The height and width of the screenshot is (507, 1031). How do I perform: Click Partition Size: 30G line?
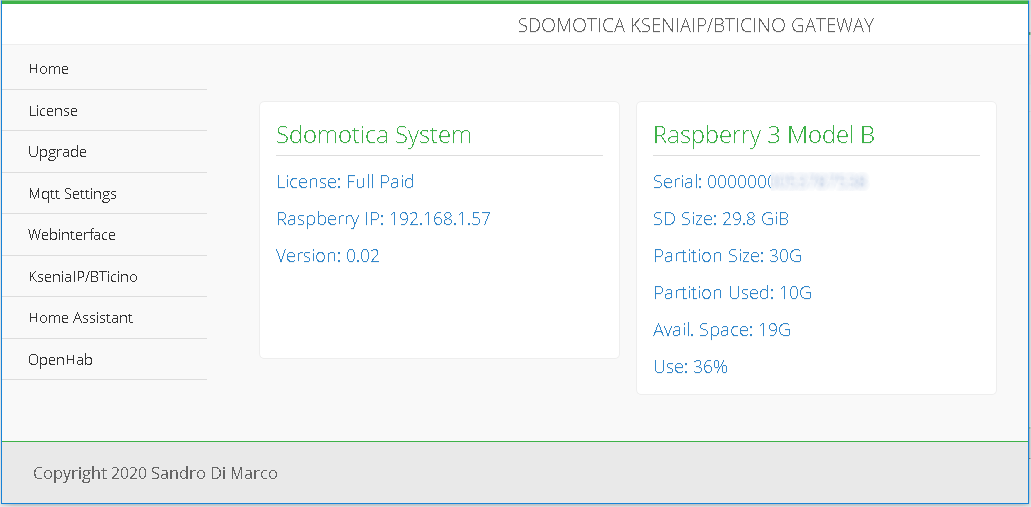pyautogui.click(x=727, y=256)
